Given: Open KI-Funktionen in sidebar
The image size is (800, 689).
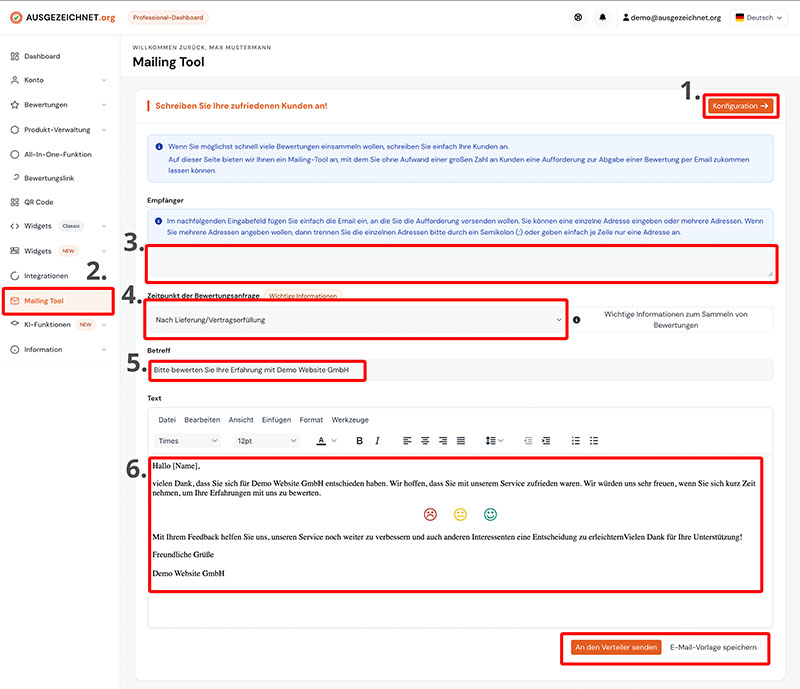Looking at the screenshot, I should click(47, 325).
